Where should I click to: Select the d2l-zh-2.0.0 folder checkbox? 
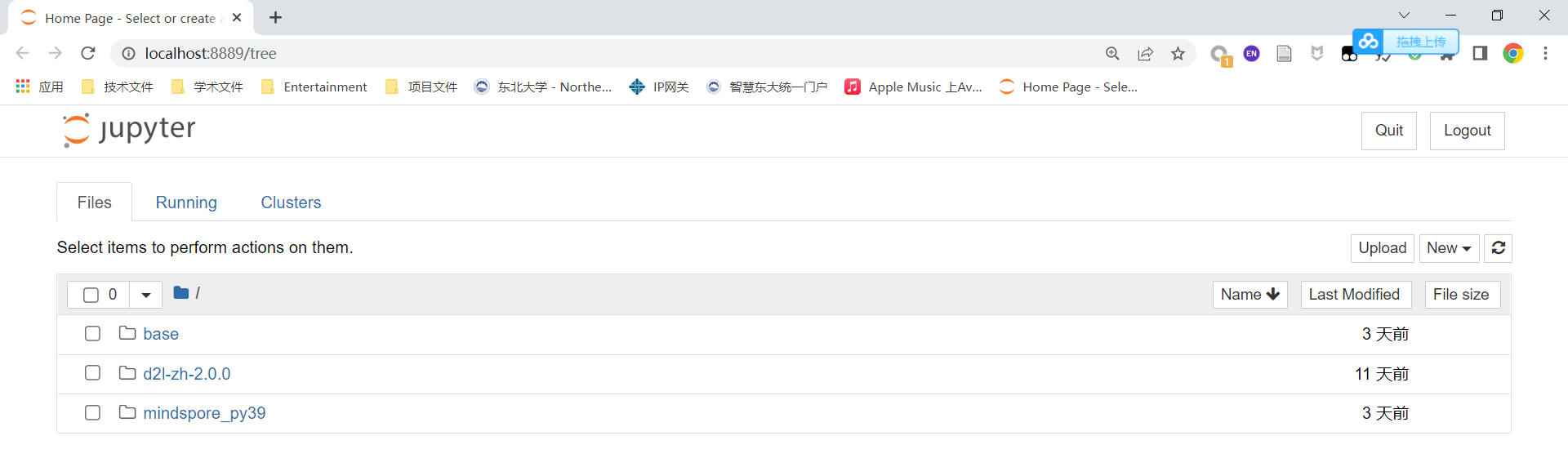point(92,372)
